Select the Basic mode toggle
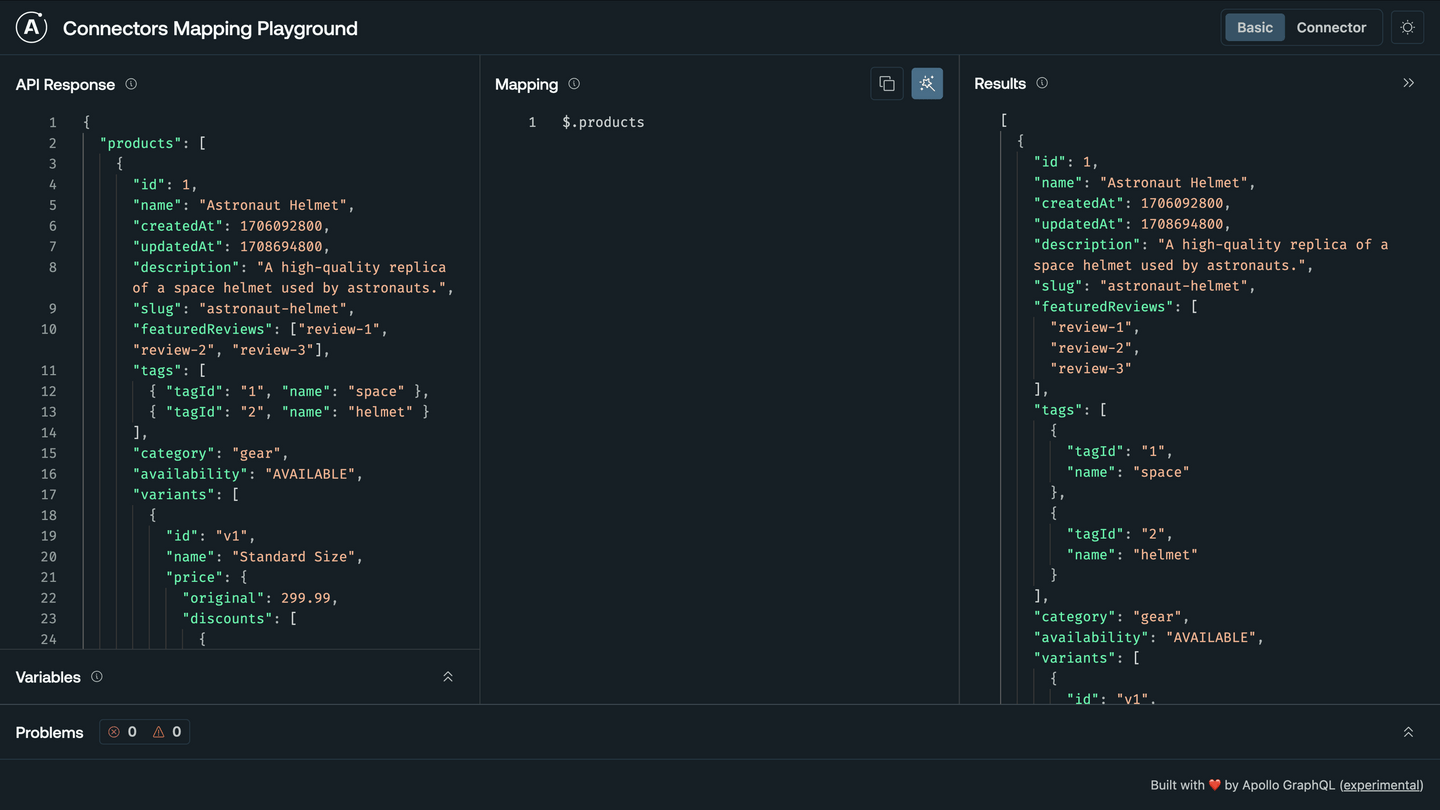 coord(1254,27)
